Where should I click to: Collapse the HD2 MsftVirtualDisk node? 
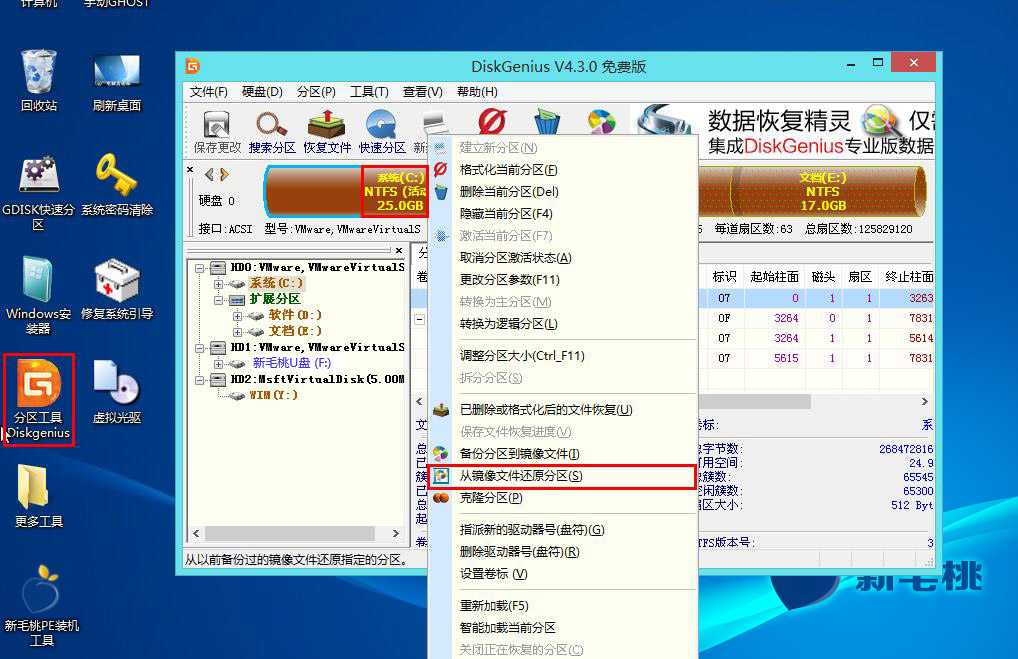coord(200,379)
